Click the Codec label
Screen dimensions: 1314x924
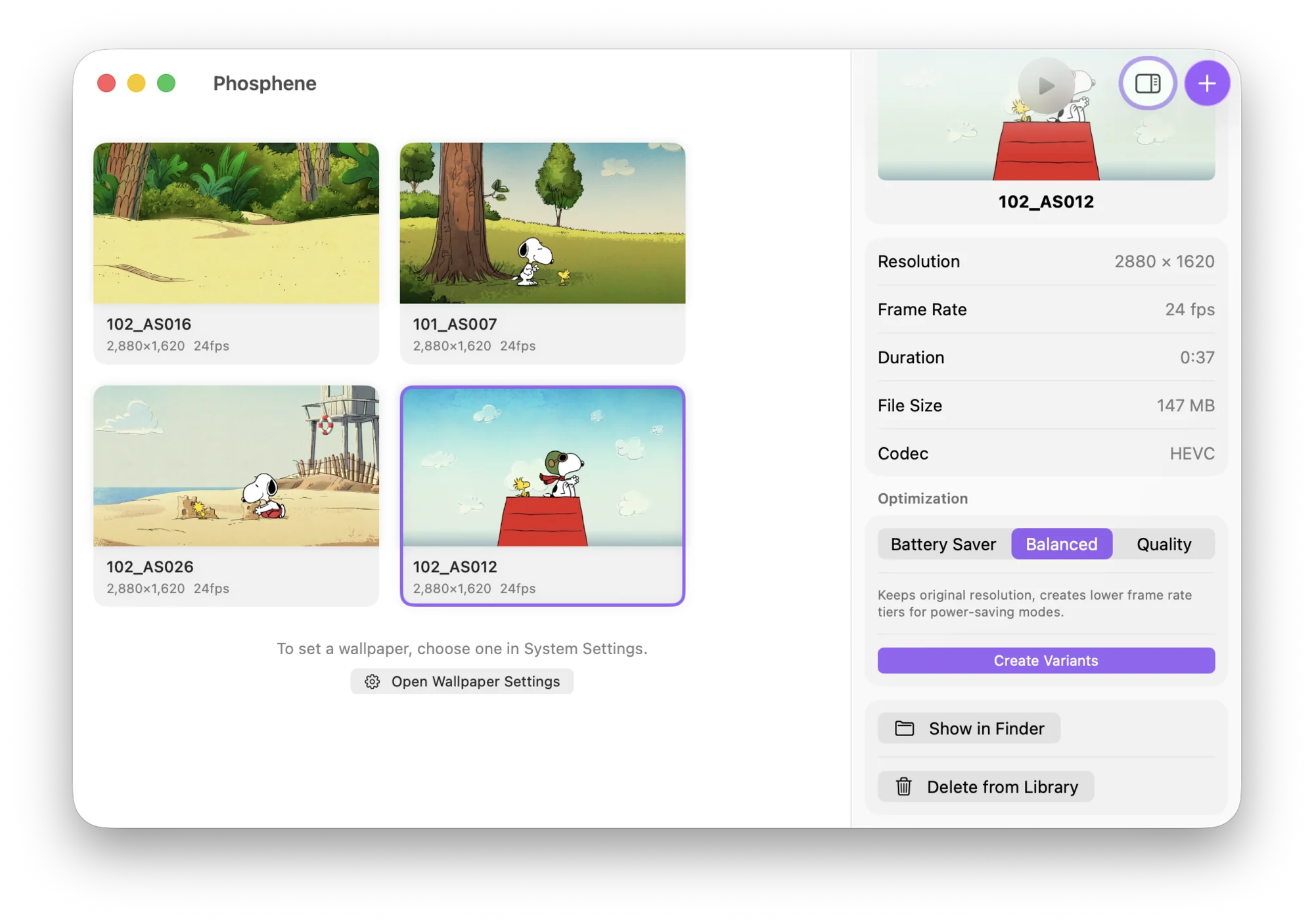(903, 453)
